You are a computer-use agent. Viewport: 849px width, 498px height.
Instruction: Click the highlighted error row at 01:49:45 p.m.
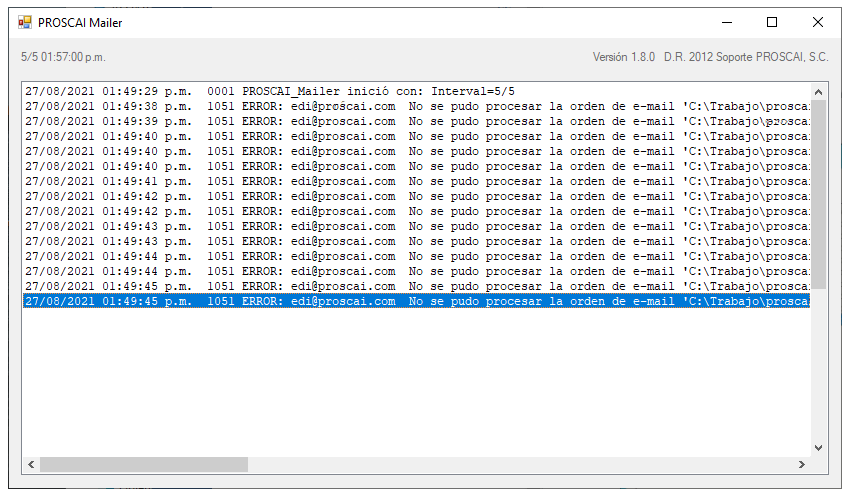coord(416,302)
